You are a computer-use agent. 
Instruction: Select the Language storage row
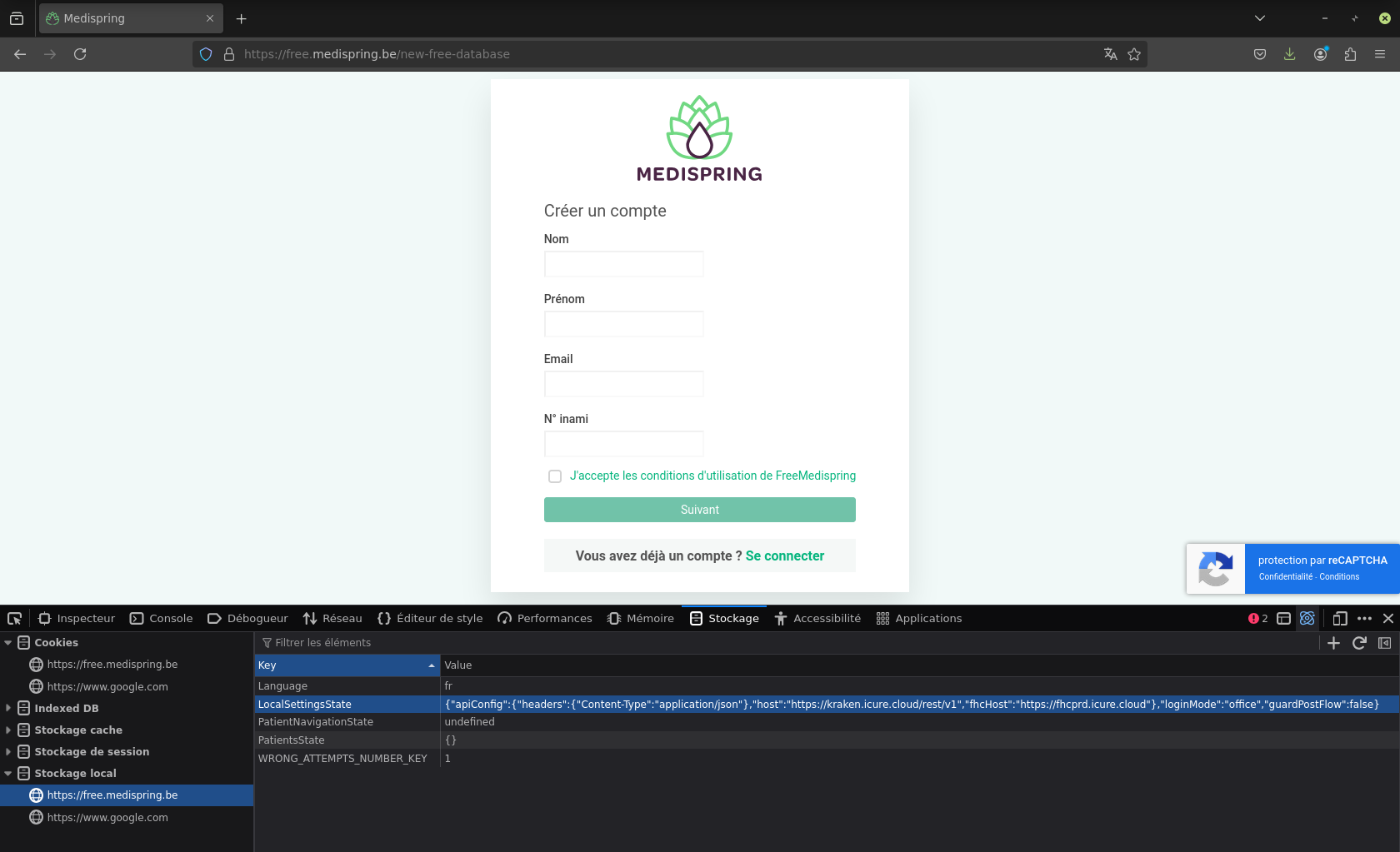[827, 686]
